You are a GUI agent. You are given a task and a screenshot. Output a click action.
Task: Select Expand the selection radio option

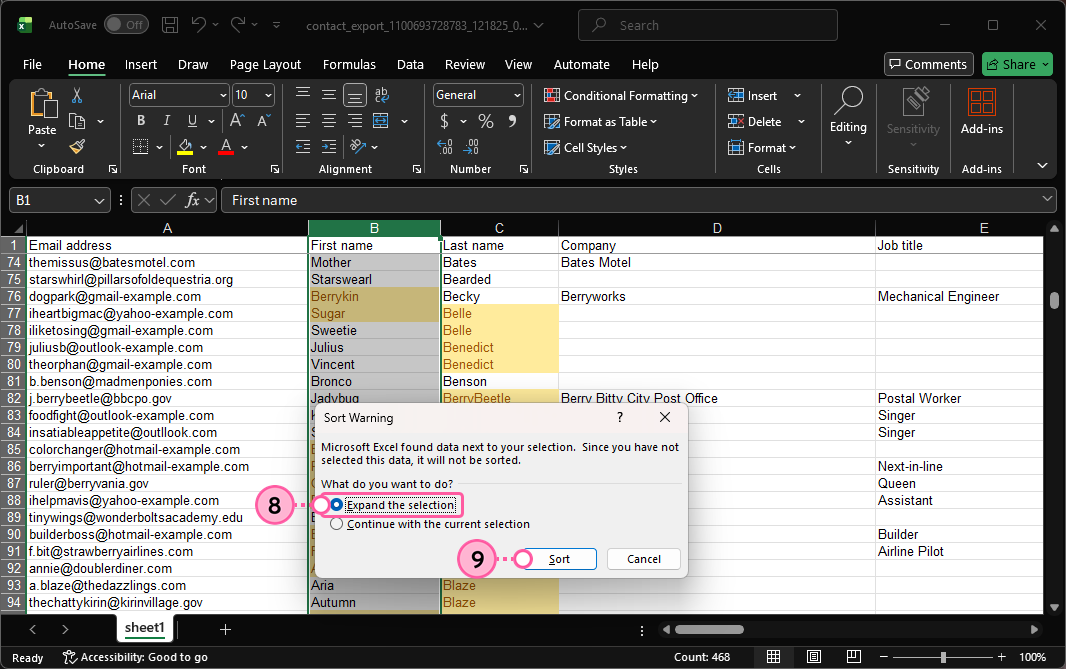337,505
